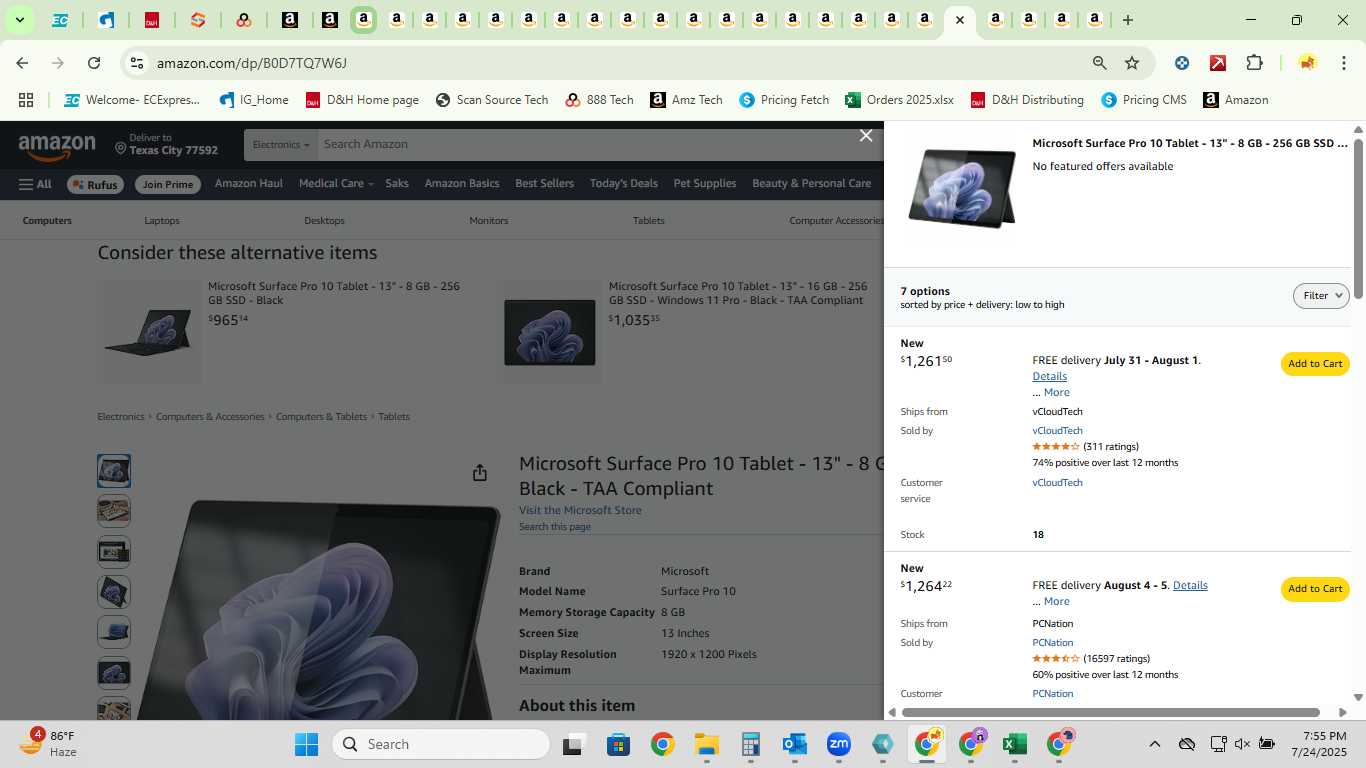
Task: Open Today's Deals nav item
Action: 624,184
